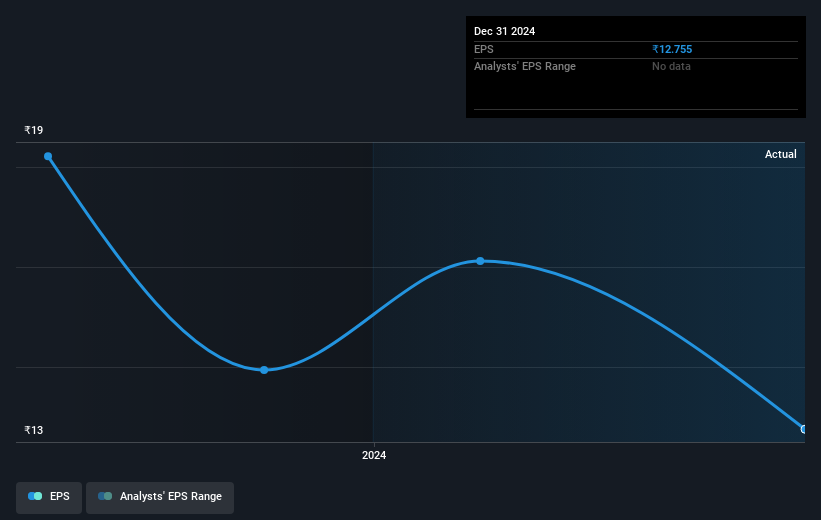Click the ₹12.755 EPS value in tooltip
The width and height of the screenshot is (821, 520).
pos(672,49)
